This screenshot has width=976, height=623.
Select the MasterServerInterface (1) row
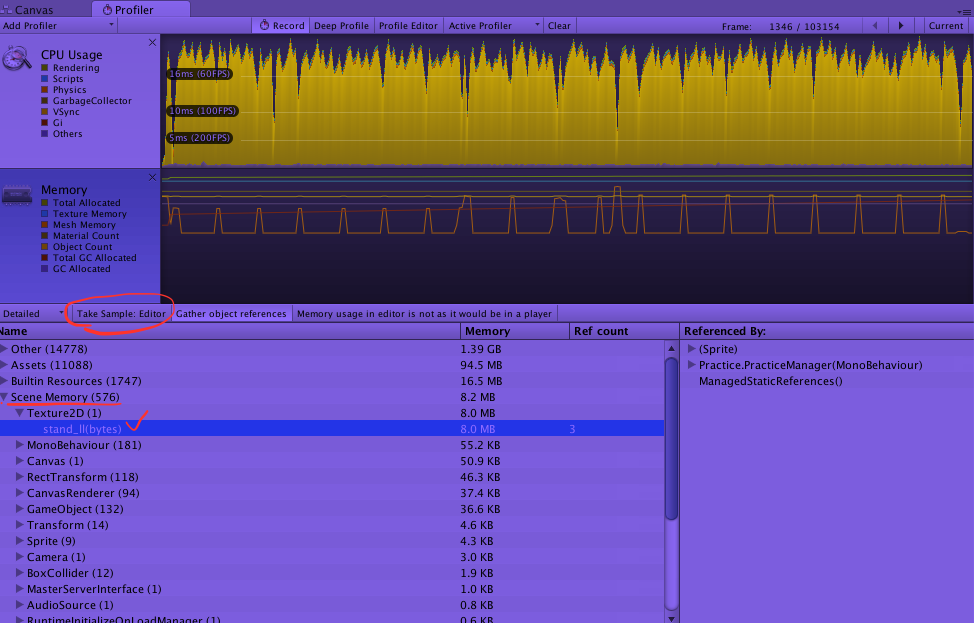point(332,589)
